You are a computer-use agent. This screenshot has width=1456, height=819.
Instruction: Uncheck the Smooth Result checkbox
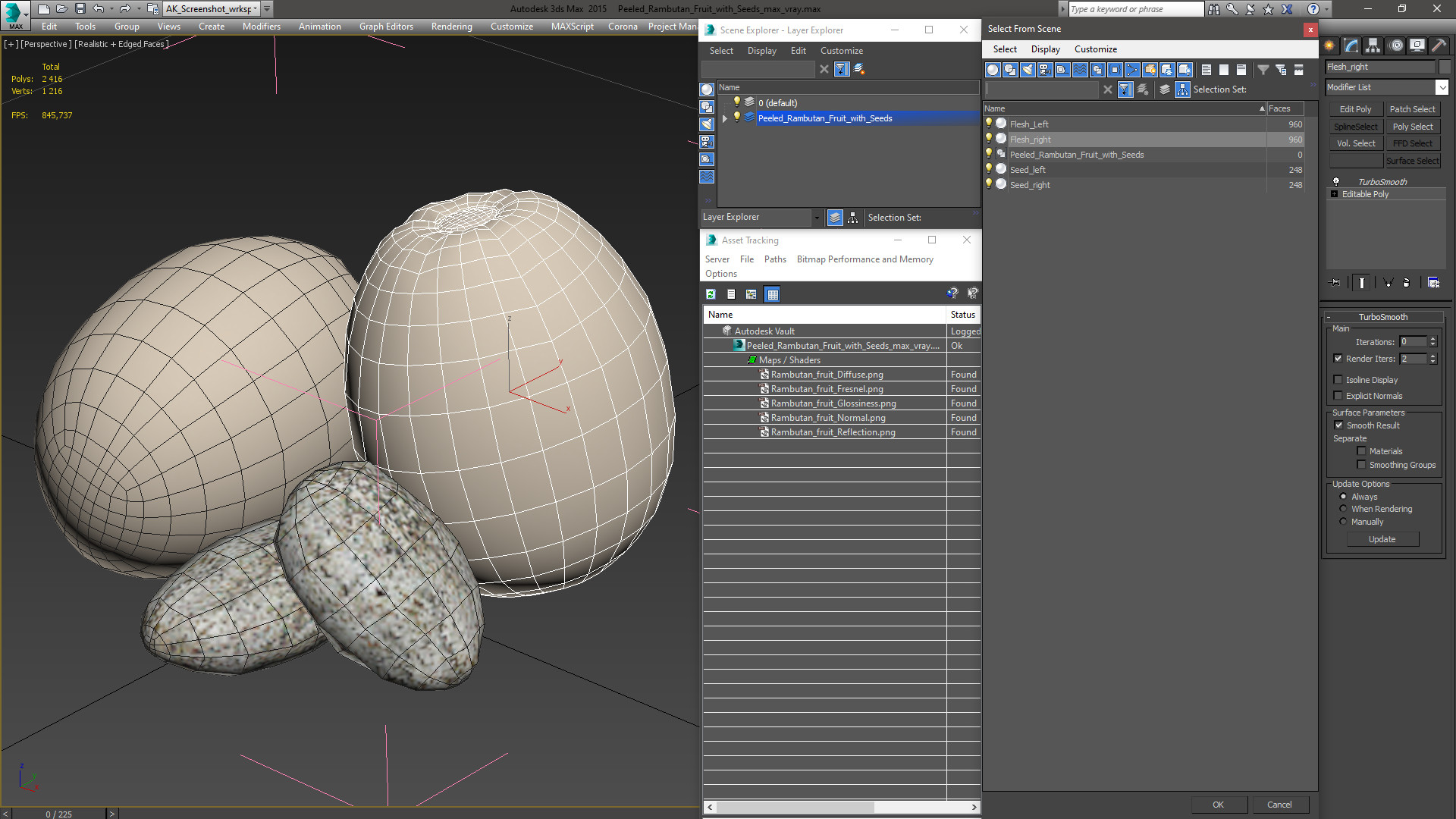[x=1338, y=425]
